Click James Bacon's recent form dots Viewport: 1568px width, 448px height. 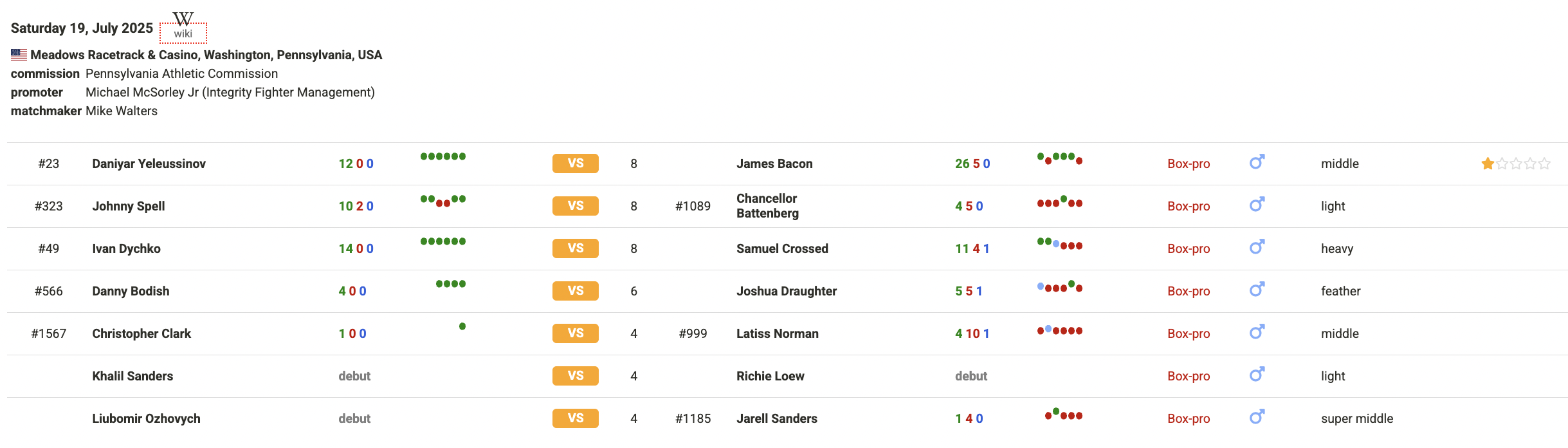1060,158
